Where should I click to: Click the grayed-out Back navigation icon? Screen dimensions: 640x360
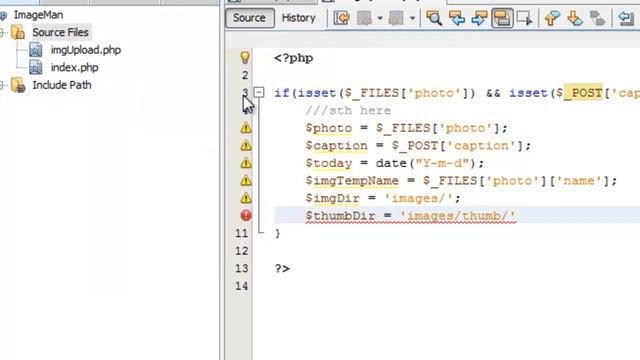(364, 18)
